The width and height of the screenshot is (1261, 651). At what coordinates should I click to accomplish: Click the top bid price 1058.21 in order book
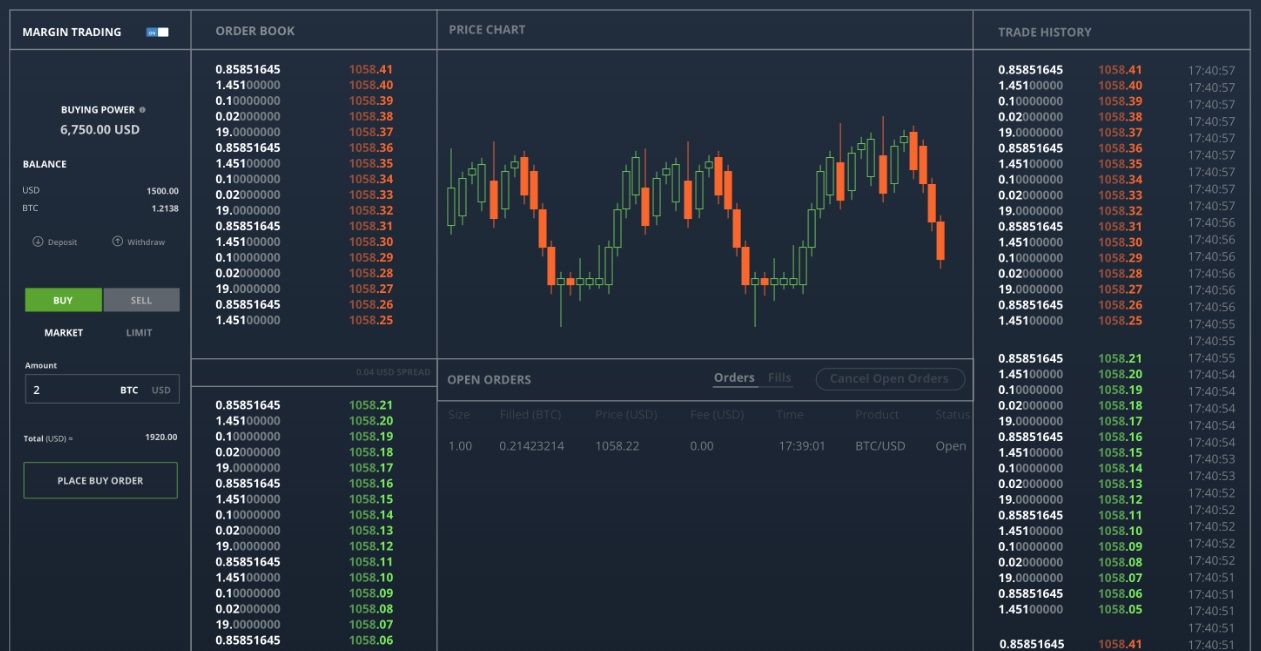pos(370,405)
